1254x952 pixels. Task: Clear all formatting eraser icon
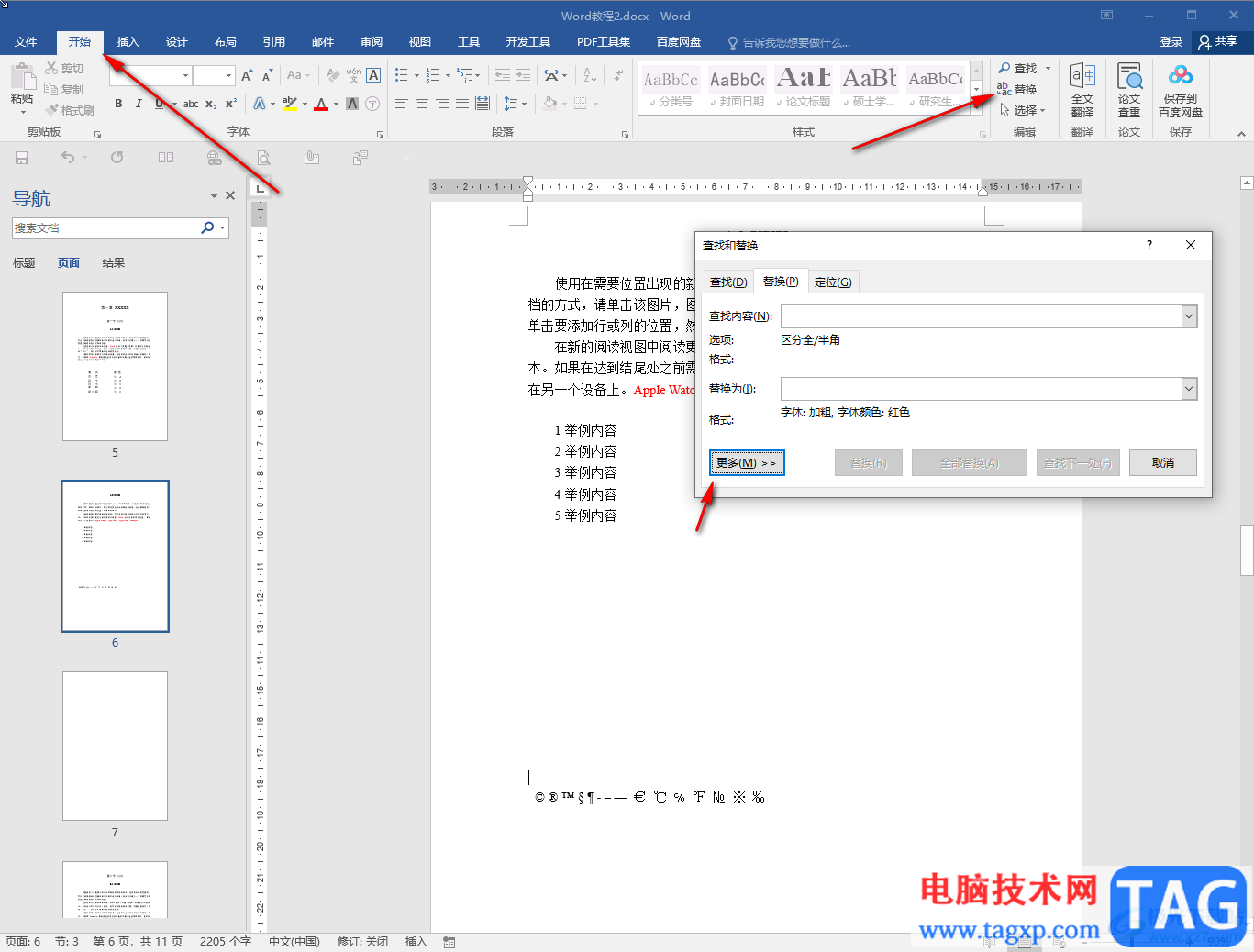click(333, 76)
